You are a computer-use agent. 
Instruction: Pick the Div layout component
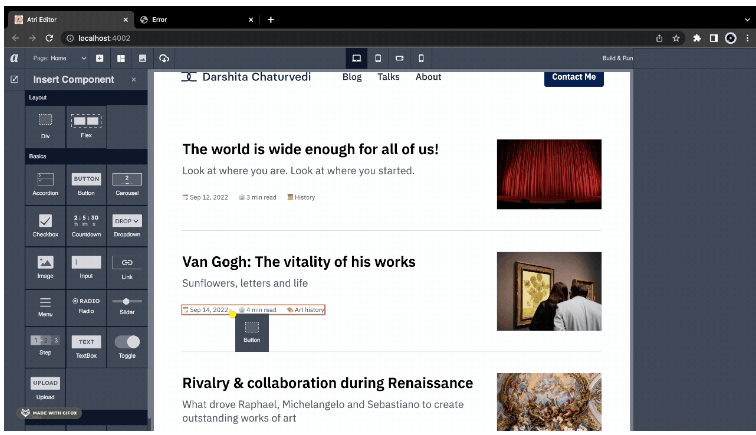coord(45,126)
